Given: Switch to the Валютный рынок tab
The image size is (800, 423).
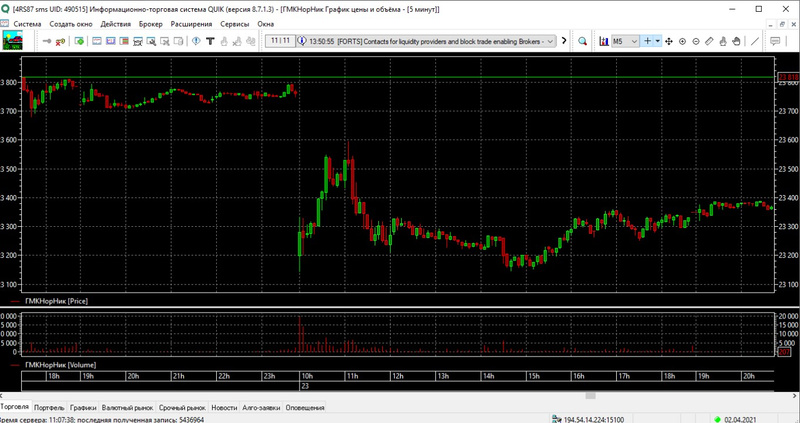Looking at the screenshot, I should (126, 408).
